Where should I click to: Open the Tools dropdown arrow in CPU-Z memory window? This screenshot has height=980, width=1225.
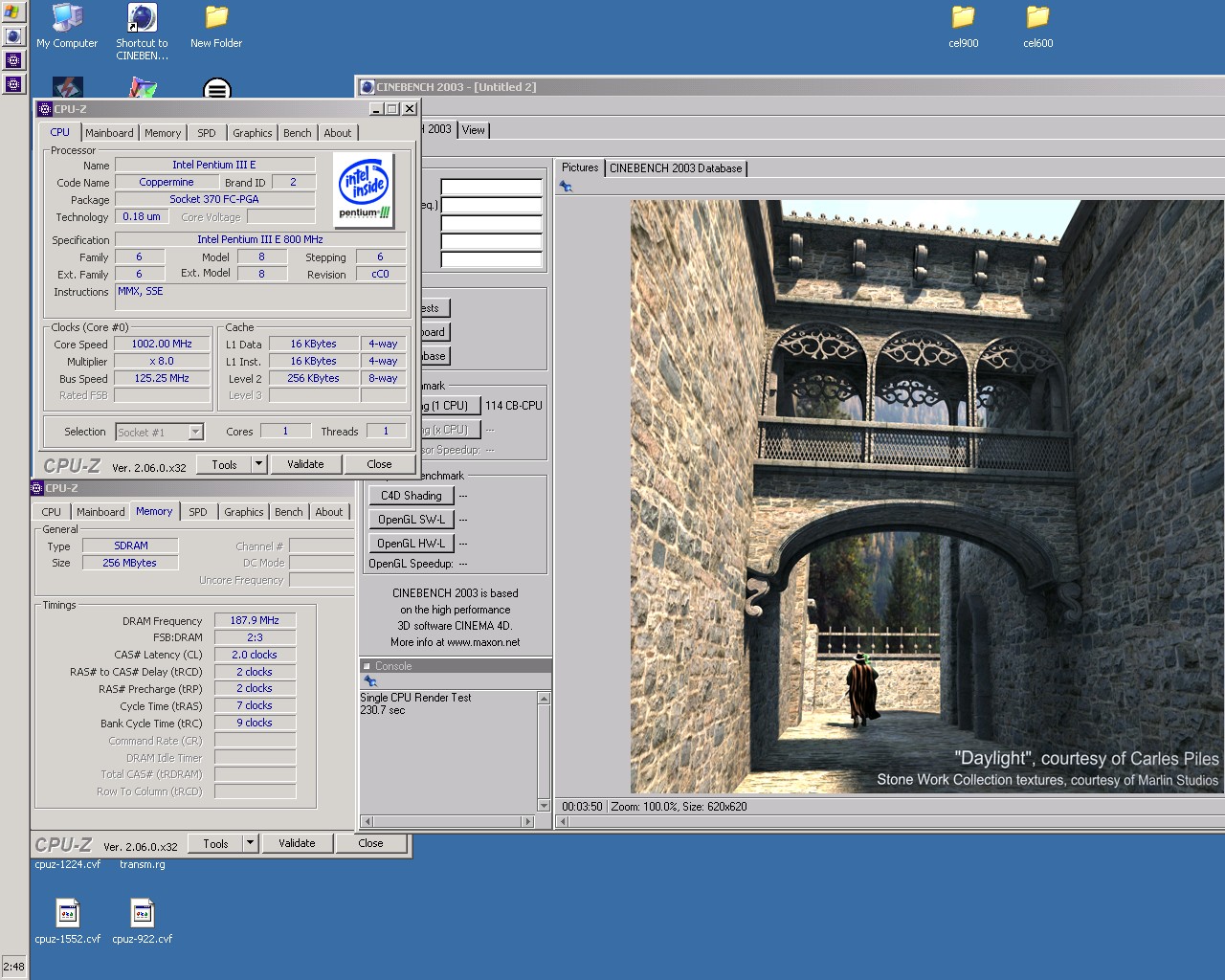(250, 843)
